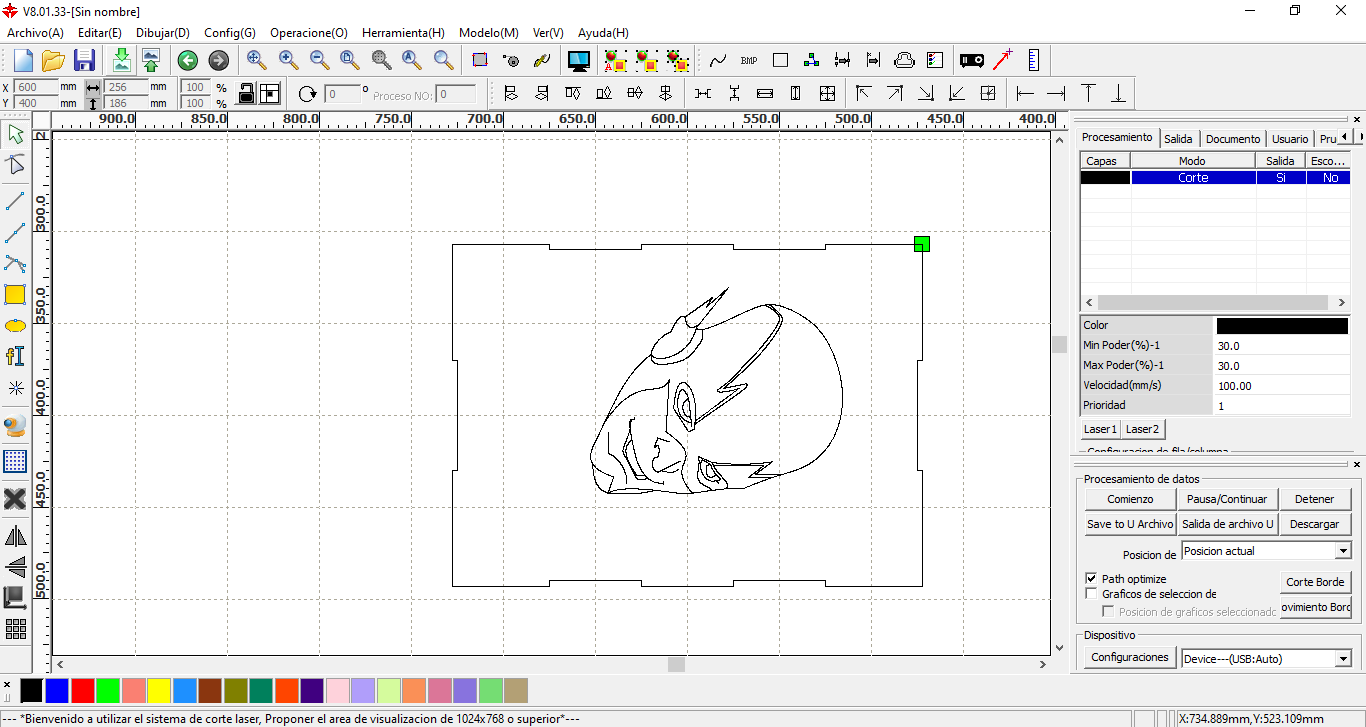
Task: Switch to the Usuario tab
Action: point(1290,139)
